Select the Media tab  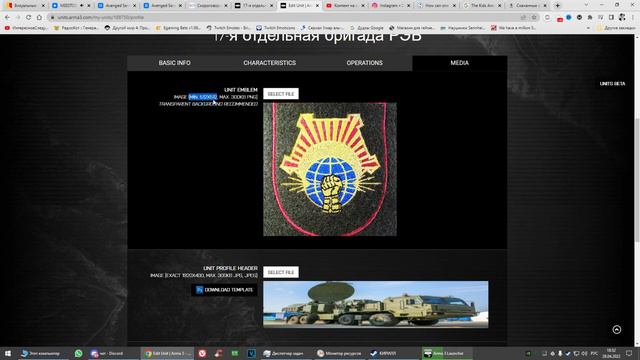click(x=460, y=63)
